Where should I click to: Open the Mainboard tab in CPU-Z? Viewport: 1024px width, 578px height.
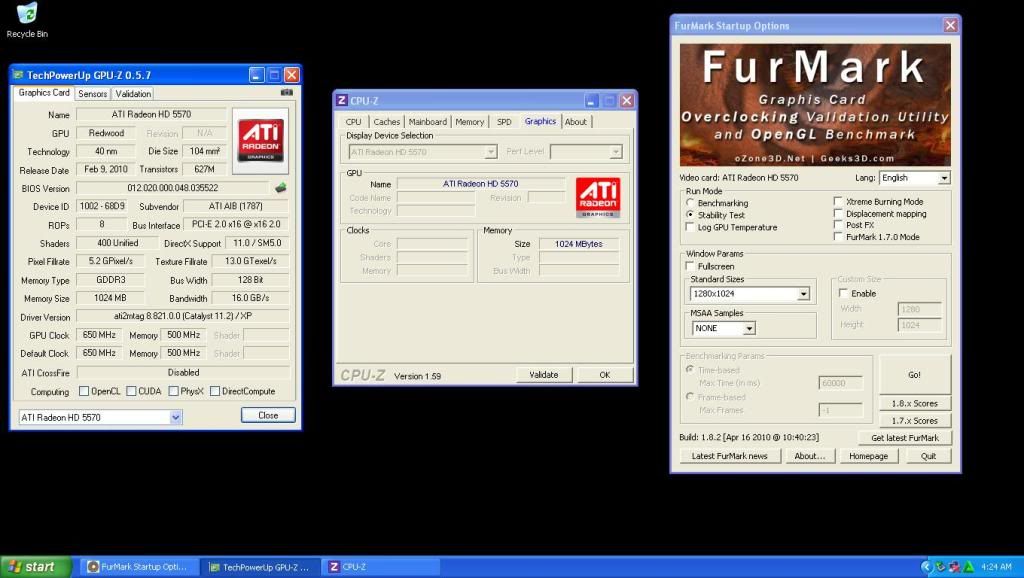[428, 121]
